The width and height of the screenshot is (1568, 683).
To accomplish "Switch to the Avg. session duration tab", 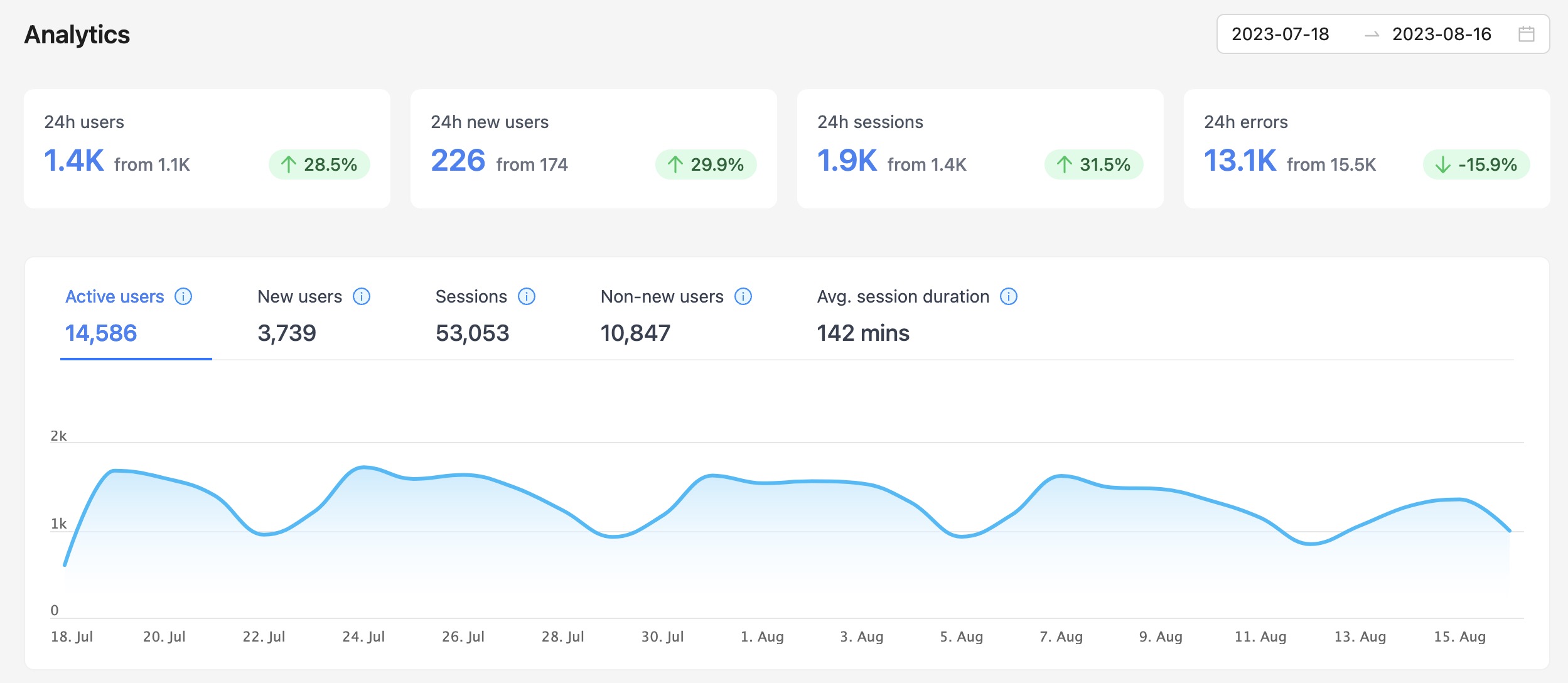I will 917,315.
